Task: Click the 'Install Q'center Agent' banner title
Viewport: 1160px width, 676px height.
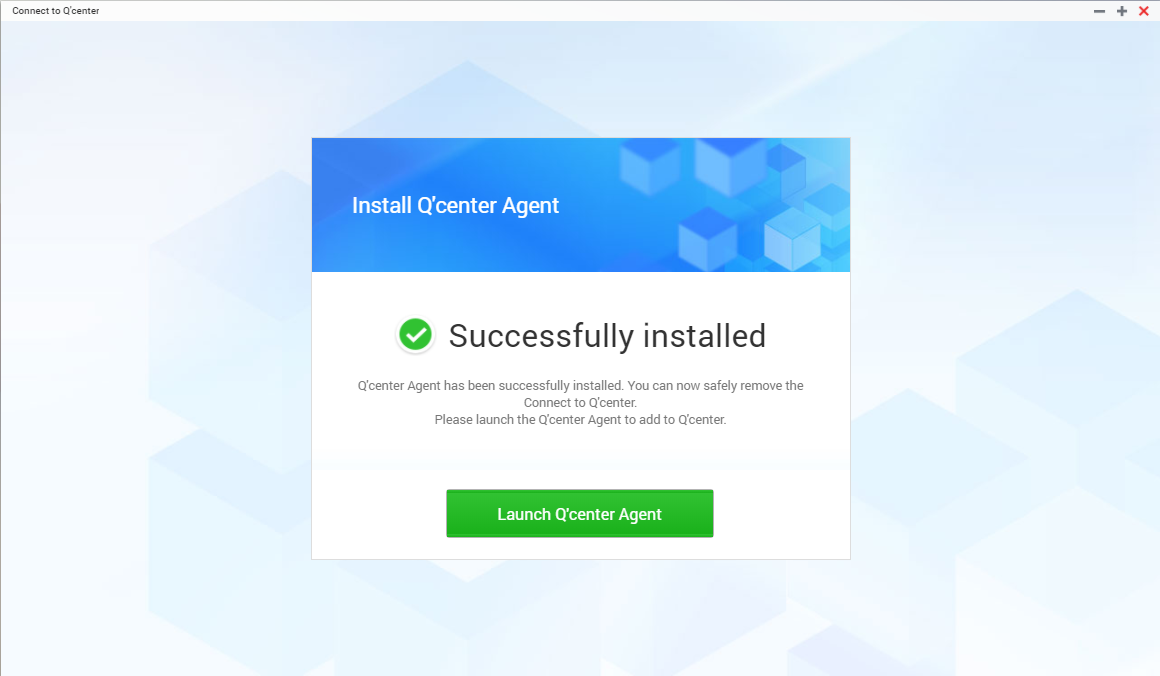Action: [x=455, y=205]
